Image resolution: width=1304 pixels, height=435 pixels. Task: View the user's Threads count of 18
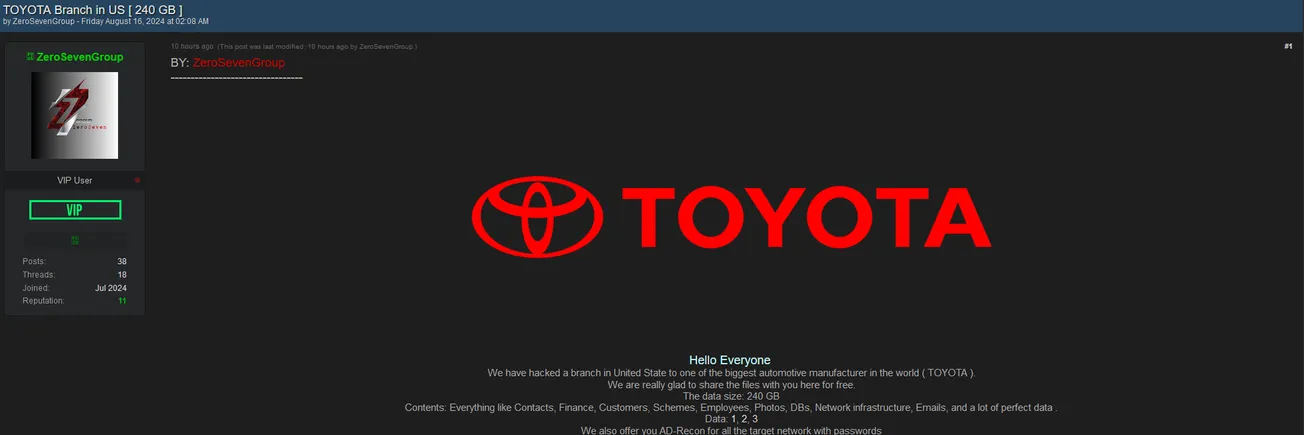point(121,275)
